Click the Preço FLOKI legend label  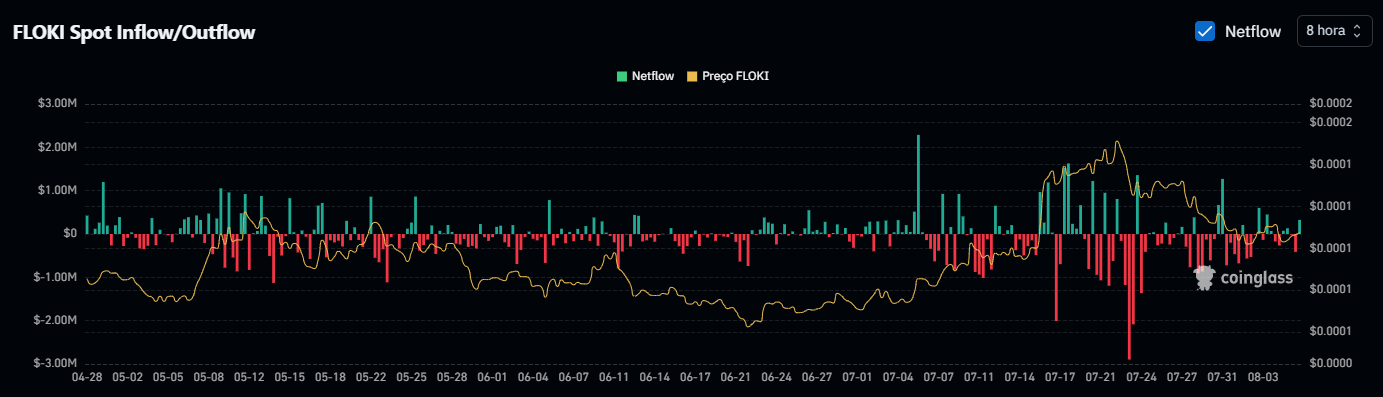(x=735, y=76)
